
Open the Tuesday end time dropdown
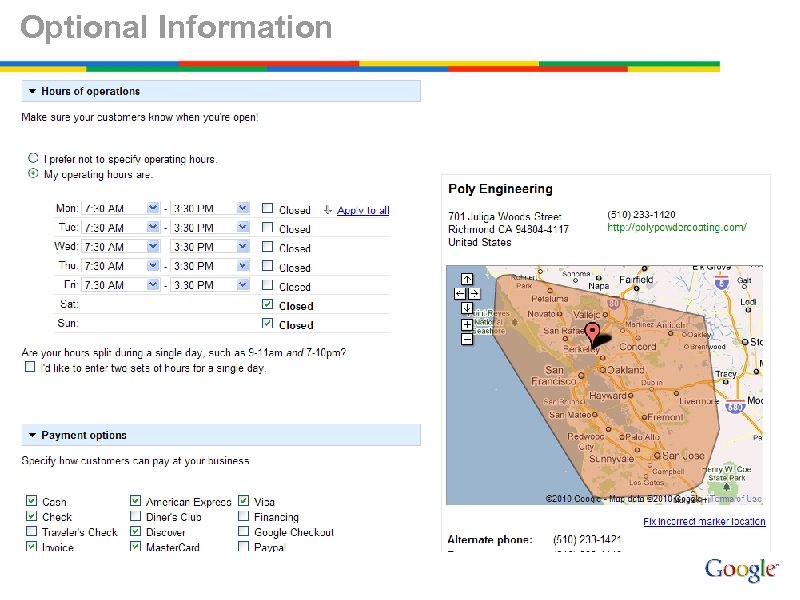click(x=241, y=227)
